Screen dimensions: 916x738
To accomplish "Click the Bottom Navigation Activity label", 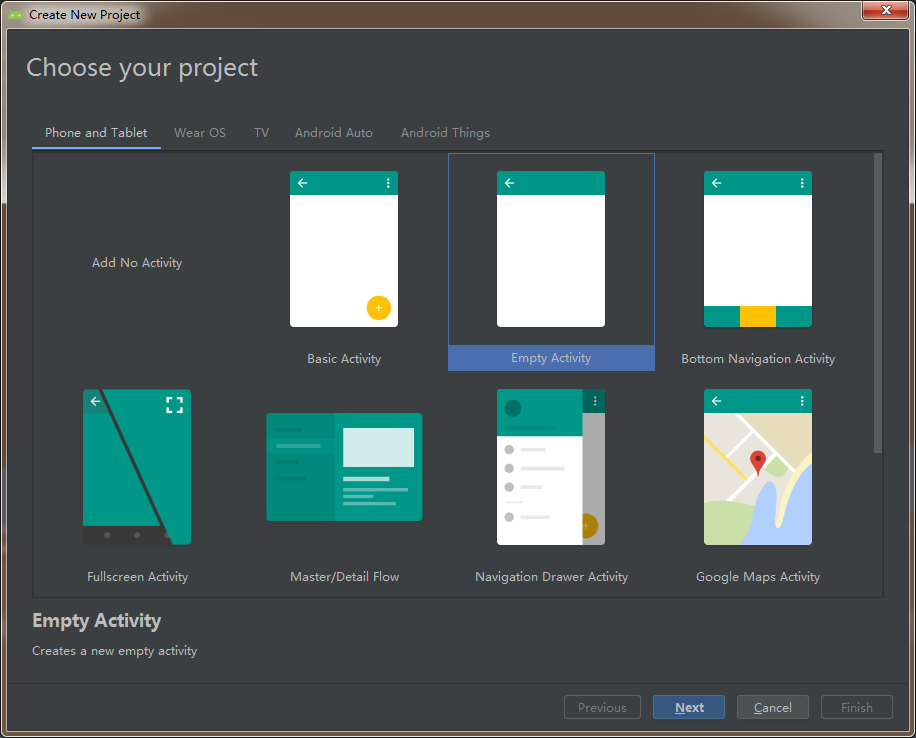I will tap(758, 359).
